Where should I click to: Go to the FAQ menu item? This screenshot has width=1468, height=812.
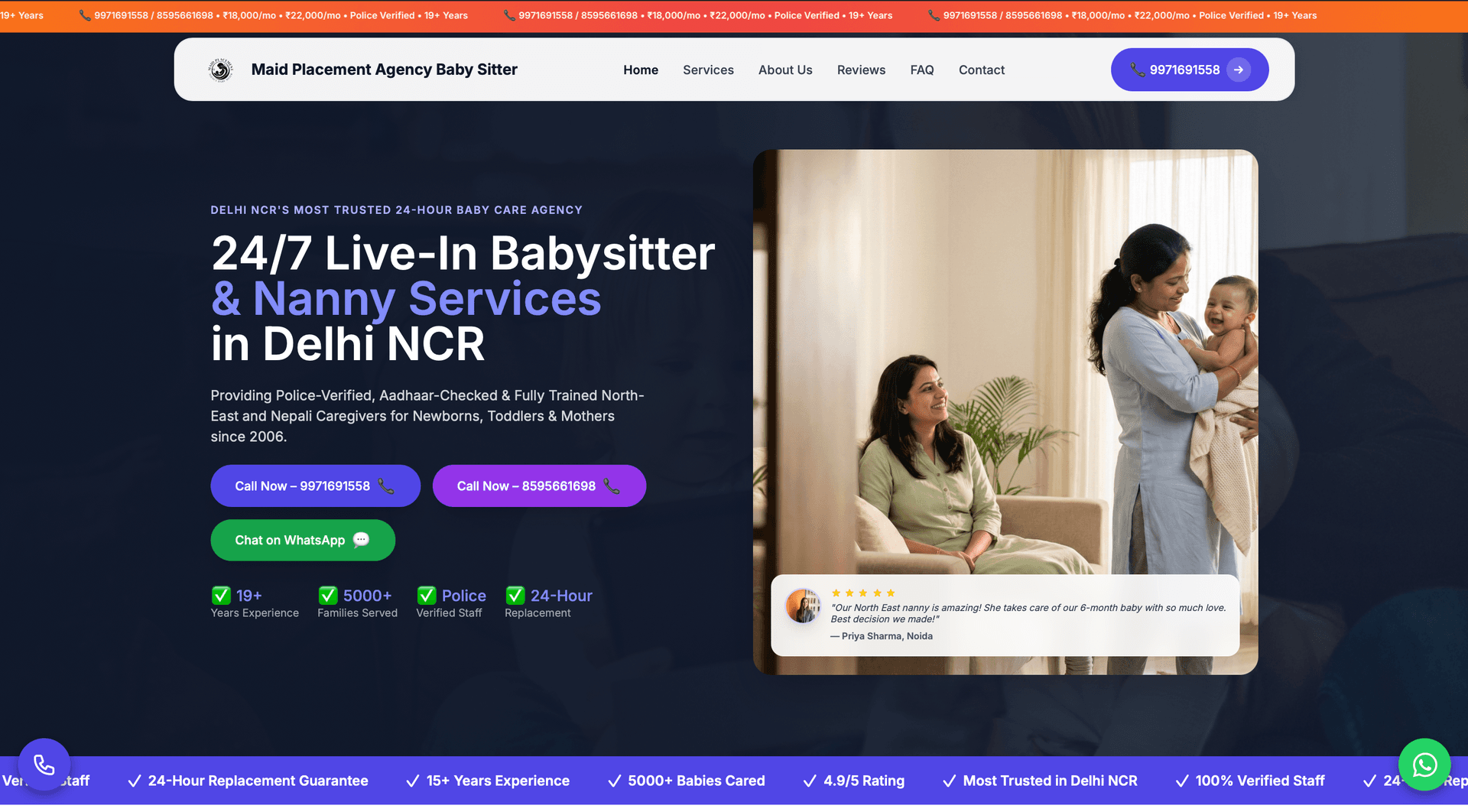(x=922, y=70)
